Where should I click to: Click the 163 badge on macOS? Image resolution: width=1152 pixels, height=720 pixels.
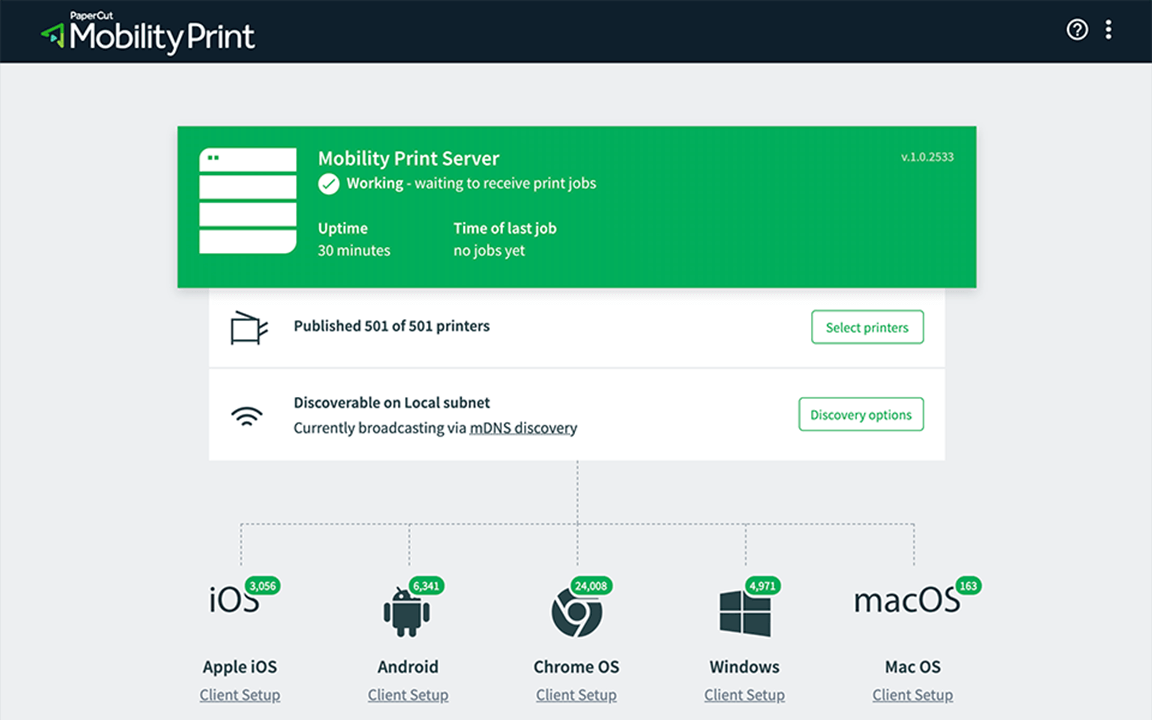(968, 586)
